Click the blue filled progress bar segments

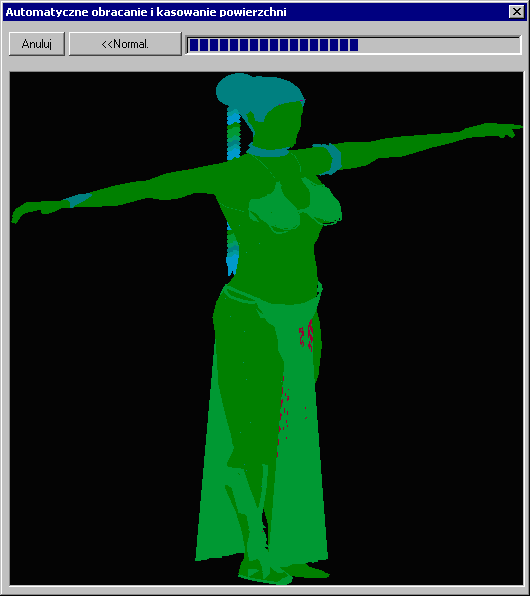coord(274,45)
